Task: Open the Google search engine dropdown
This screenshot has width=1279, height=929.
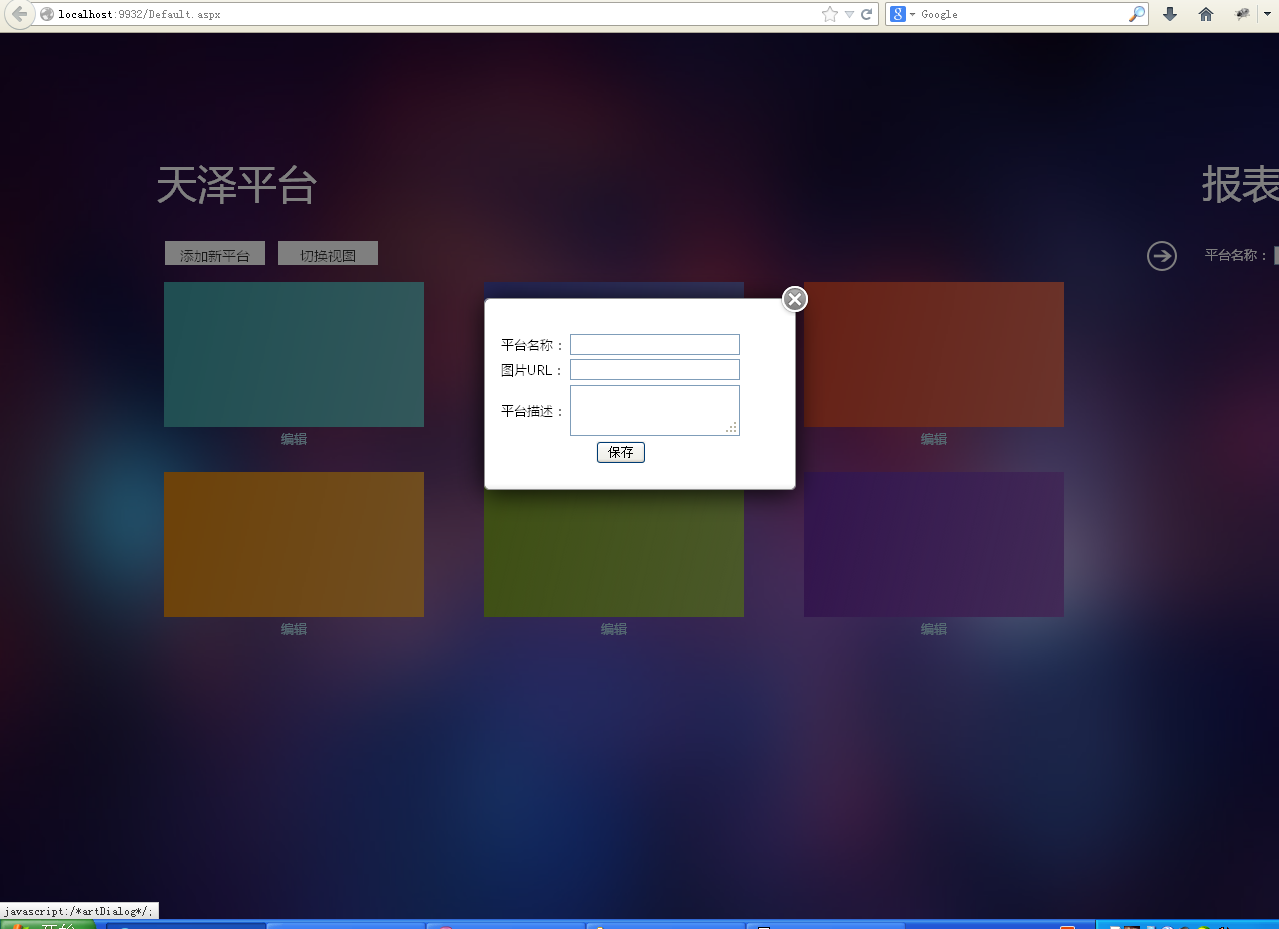Action: 902,14
